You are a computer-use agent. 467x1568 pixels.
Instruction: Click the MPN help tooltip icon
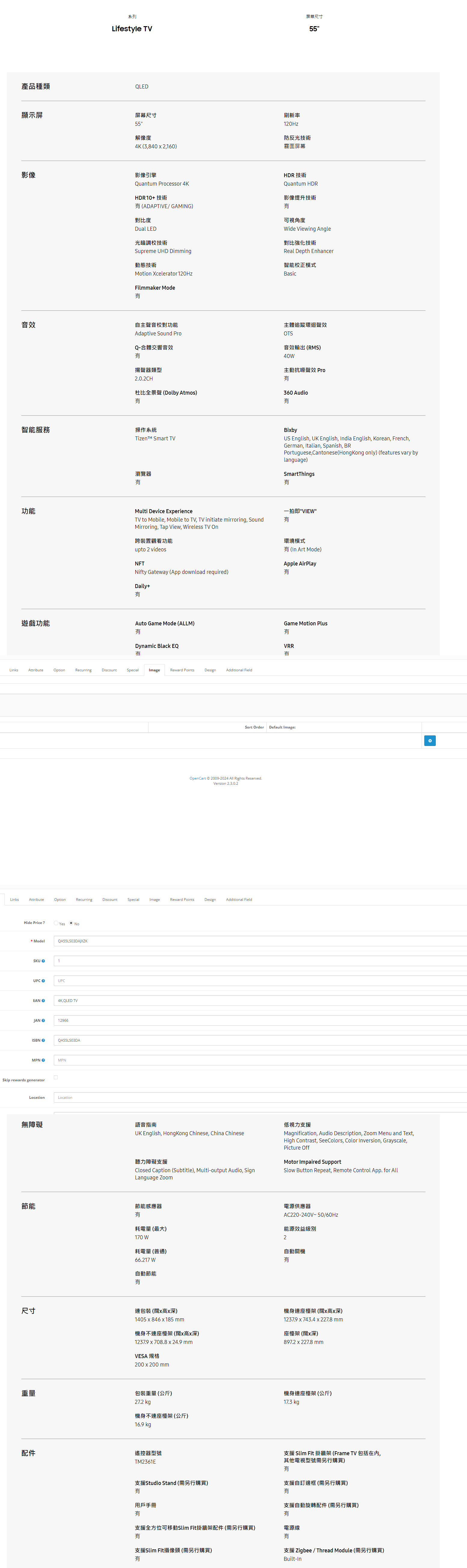pyautogui.click(x=43, y=1060)
